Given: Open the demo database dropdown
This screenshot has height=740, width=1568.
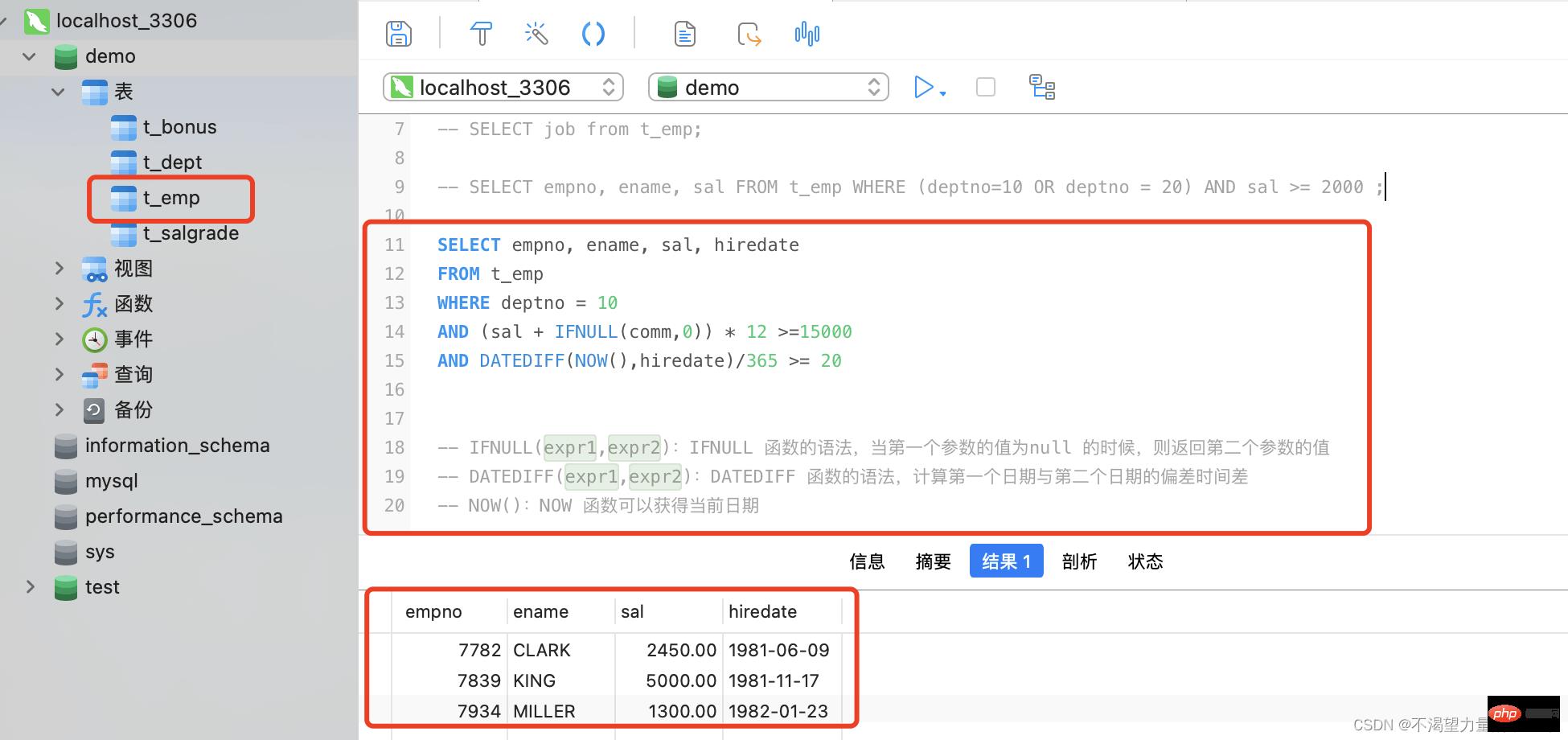Looking at the screenshot, I should [768, 87].
